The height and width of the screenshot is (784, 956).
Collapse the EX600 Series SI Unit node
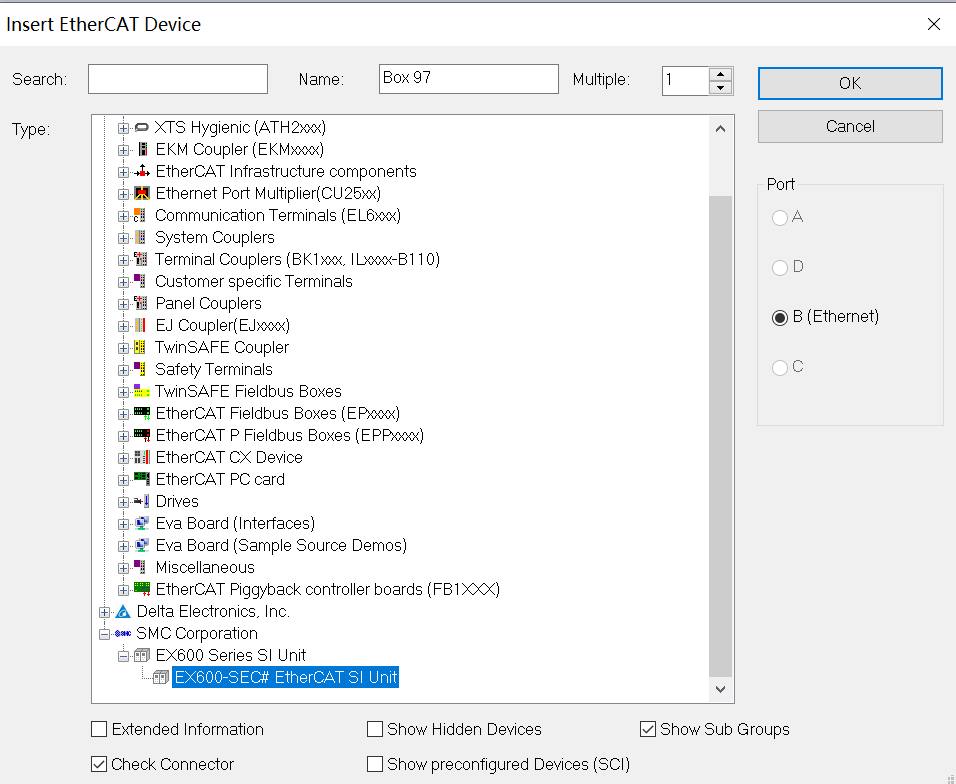pyautogui.click(x=123, y=656)
